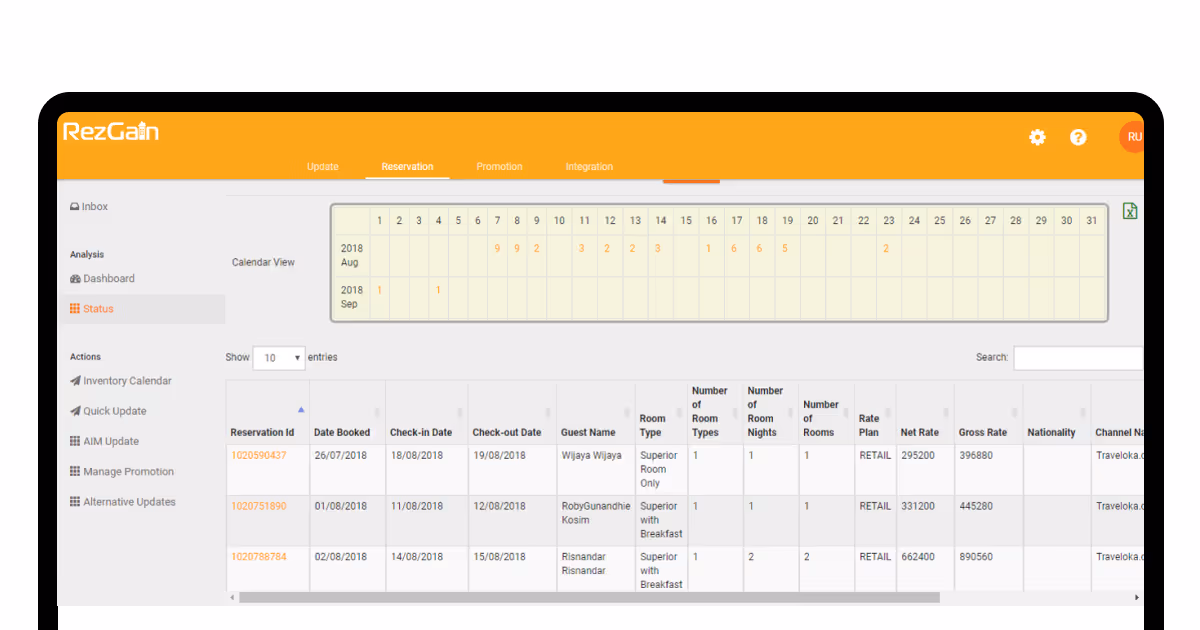Open reservation 1020751890
Image resolution: width=1200 pixels, height=630 pixels.
tap(258, 506)
